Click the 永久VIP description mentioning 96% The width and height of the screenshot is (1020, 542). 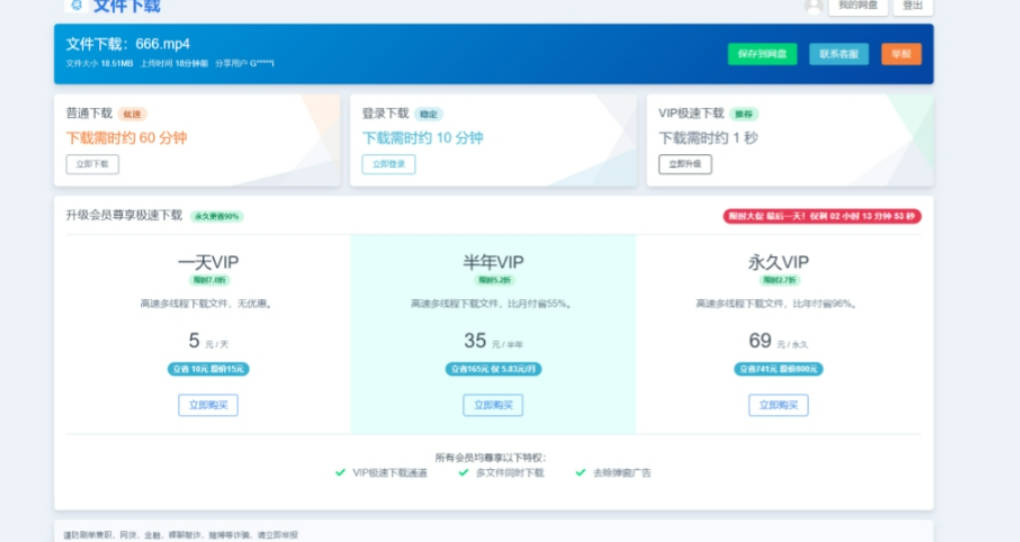775,303
